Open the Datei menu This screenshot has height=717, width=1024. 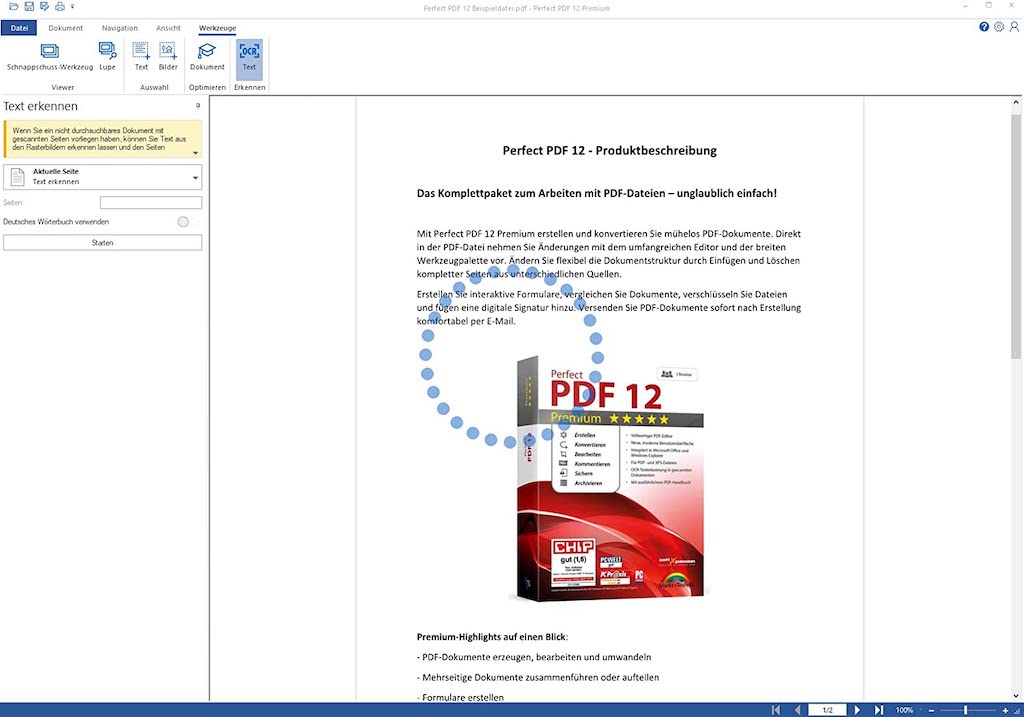pos(19,28)
